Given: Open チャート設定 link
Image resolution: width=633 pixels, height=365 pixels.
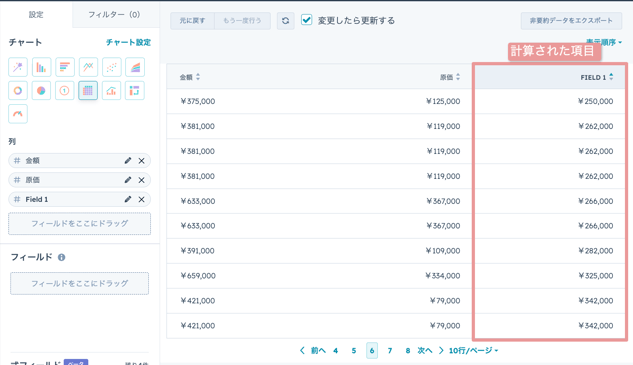Looking at the screenshot, I should [x=128, y=42].
